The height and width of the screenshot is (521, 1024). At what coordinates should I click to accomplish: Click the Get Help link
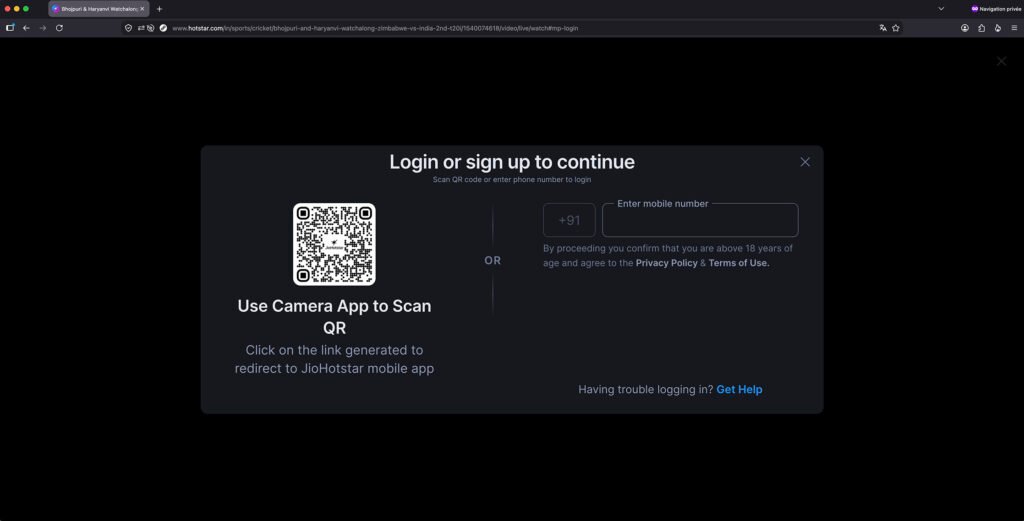coord(739,390)
